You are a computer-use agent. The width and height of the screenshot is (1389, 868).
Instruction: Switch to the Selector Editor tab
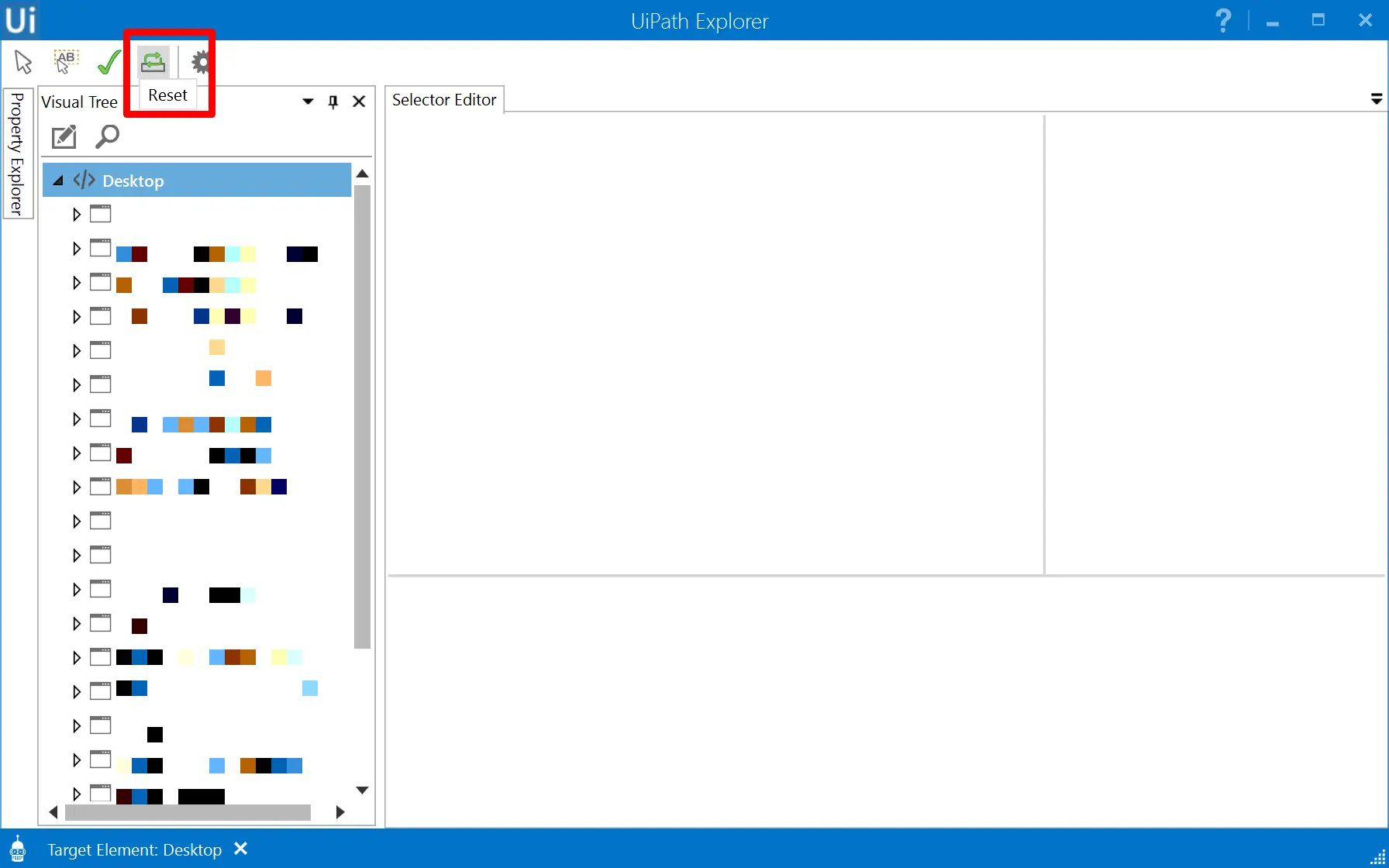click(x=444, y=100)
